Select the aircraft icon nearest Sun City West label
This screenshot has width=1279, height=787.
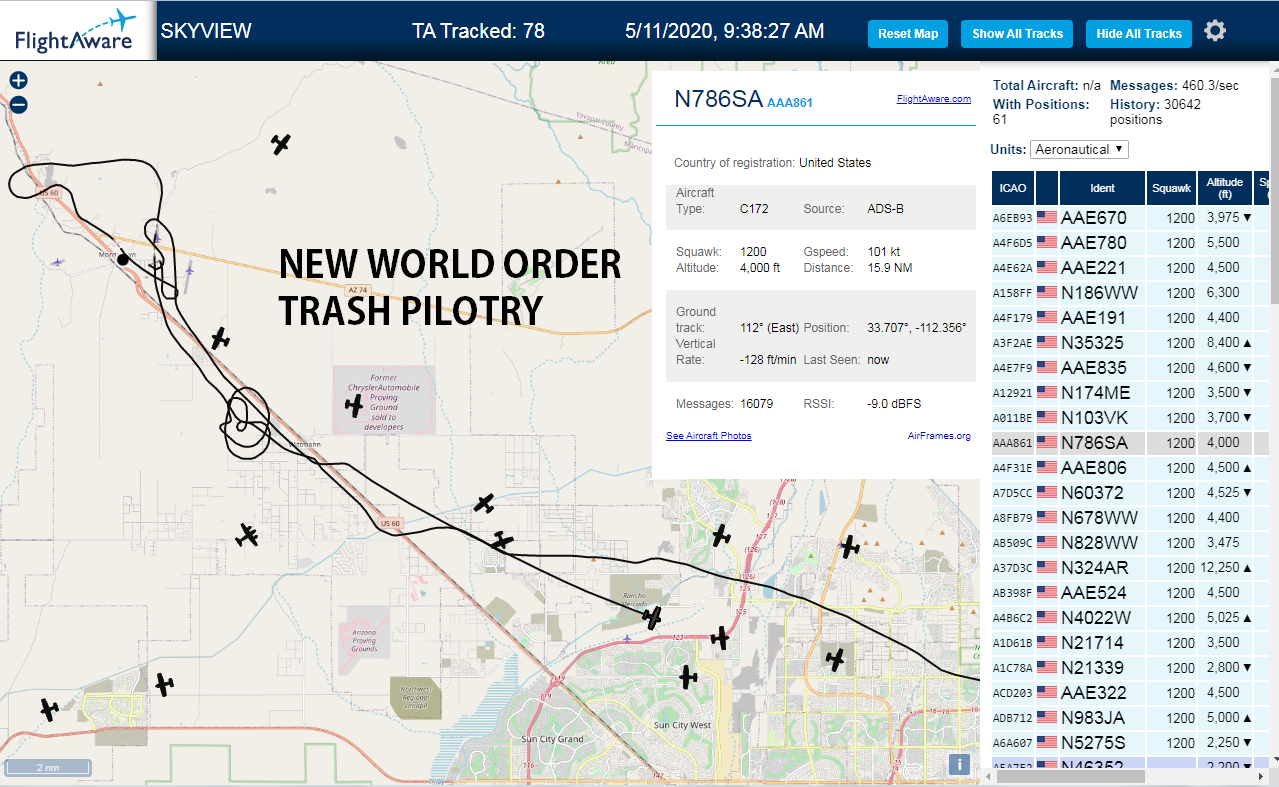(687, 677)
